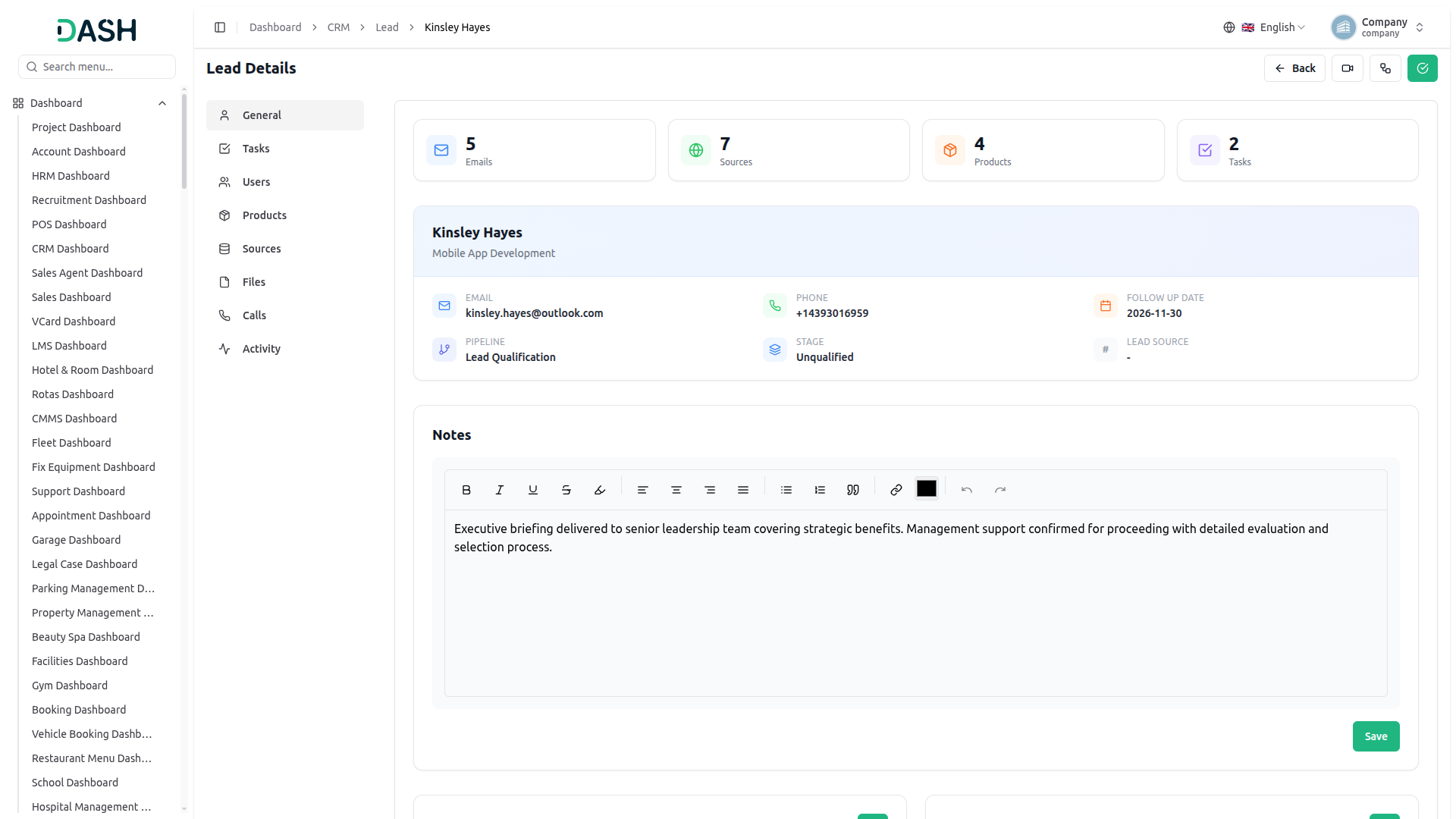
Task: Click the Emails count card icon
Action: (x=441, y=150)
